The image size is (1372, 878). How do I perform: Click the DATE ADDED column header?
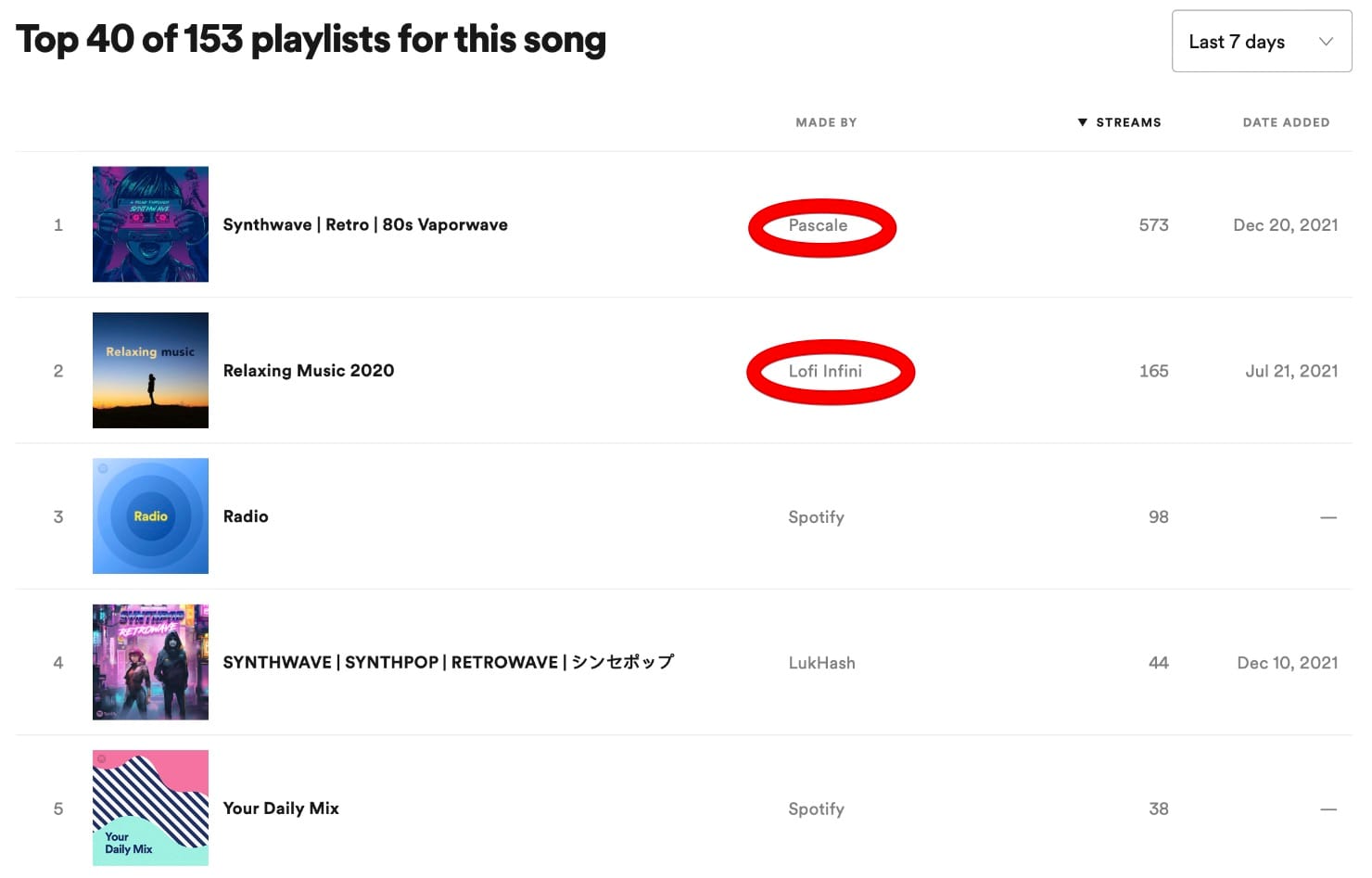pyautogui.click(x=1287, y=121)
